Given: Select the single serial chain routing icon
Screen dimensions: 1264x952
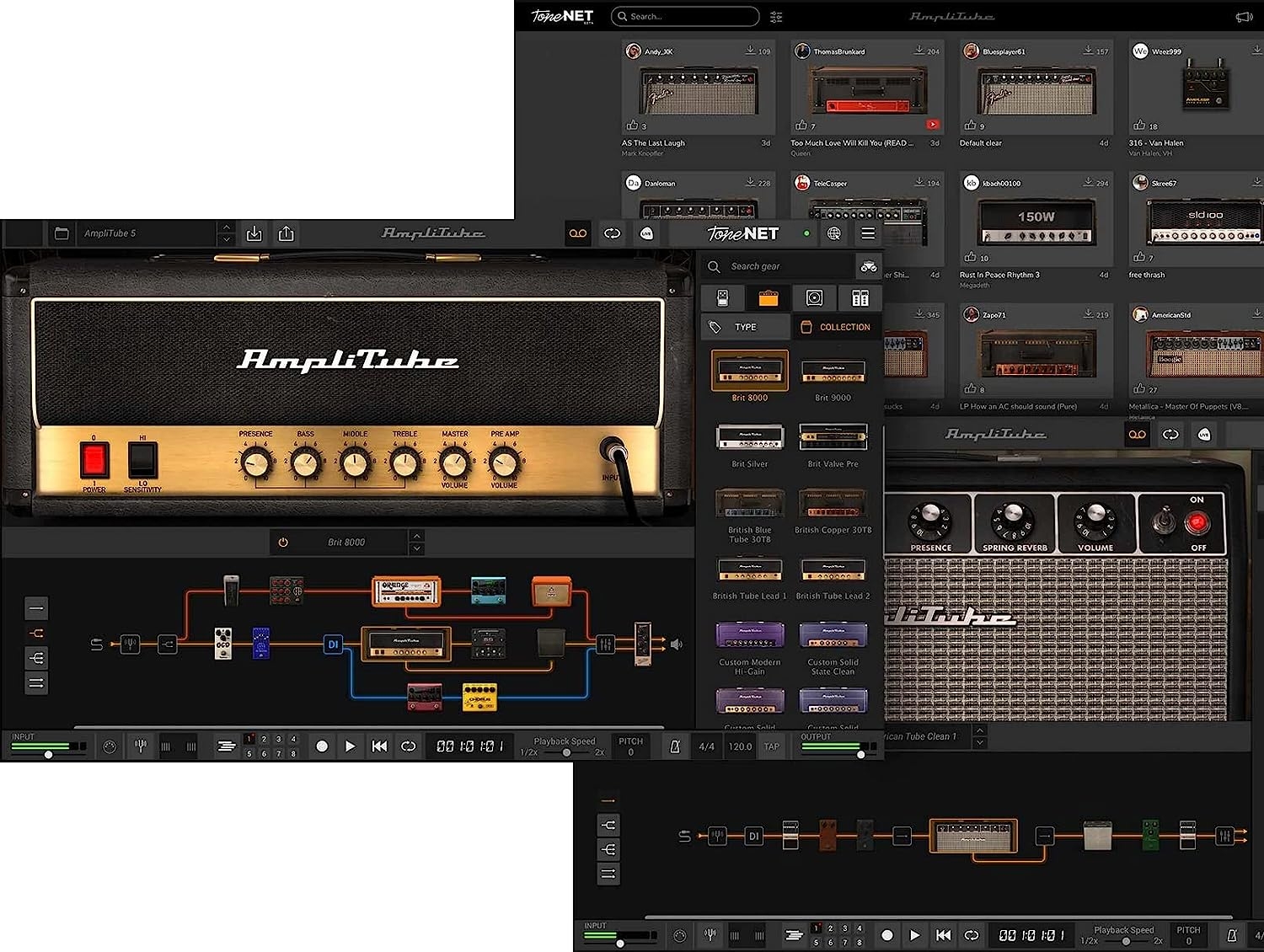Looking at the screenshot, I should click(36, 607).
